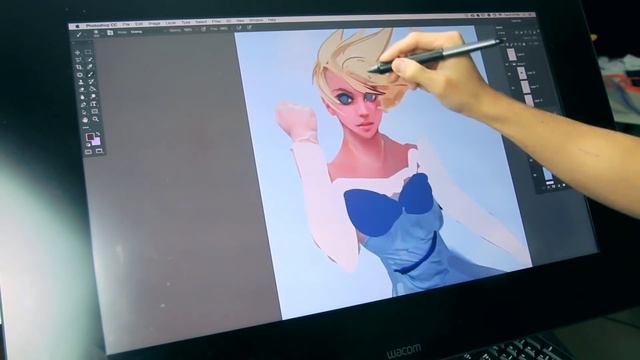Select the topmost layer thumbnail
Screen dimensions: 640x360
[512, 54]
